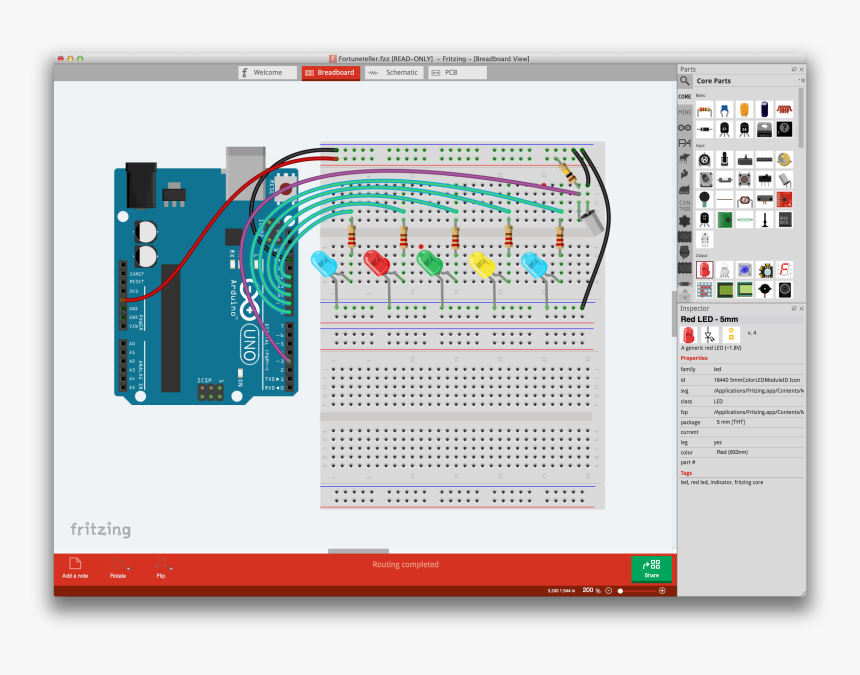Screen dimensions: 860x675
Task: Click the Flip button
Action: pyautogui.click(x=161, y=568)
